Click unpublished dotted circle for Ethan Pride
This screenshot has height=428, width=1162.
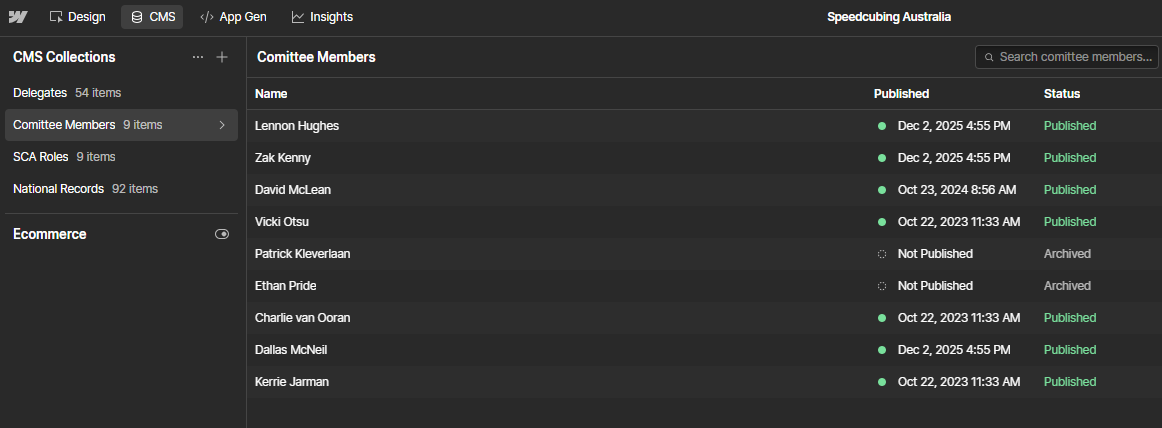coord(882,286)
